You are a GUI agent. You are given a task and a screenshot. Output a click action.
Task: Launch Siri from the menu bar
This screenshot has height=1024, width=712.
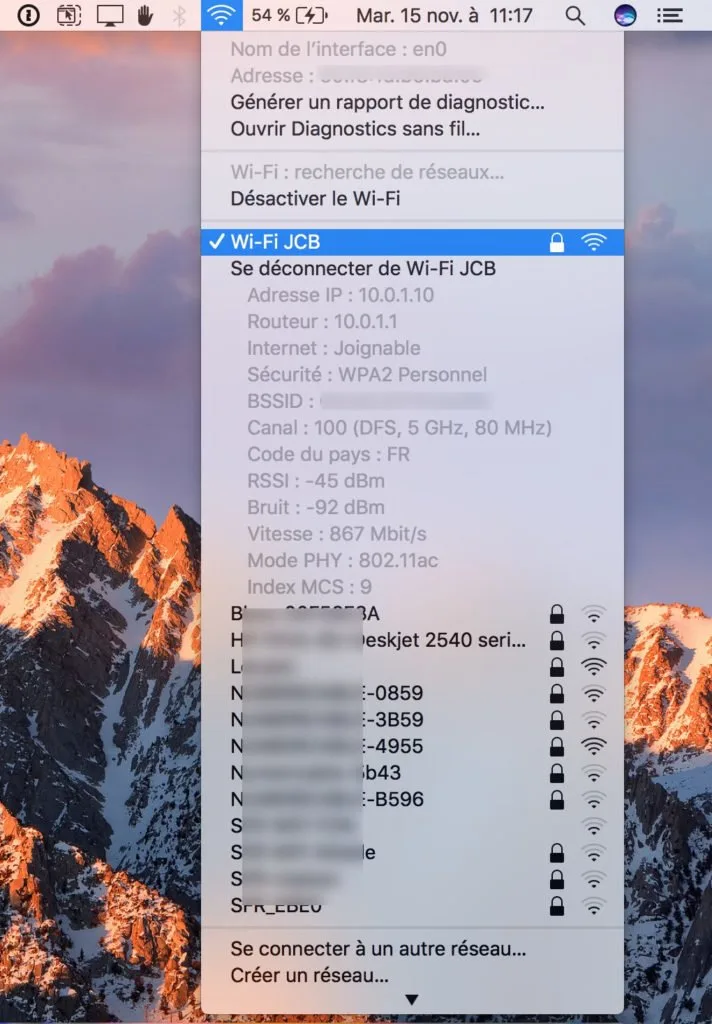[x=625, y=14]
